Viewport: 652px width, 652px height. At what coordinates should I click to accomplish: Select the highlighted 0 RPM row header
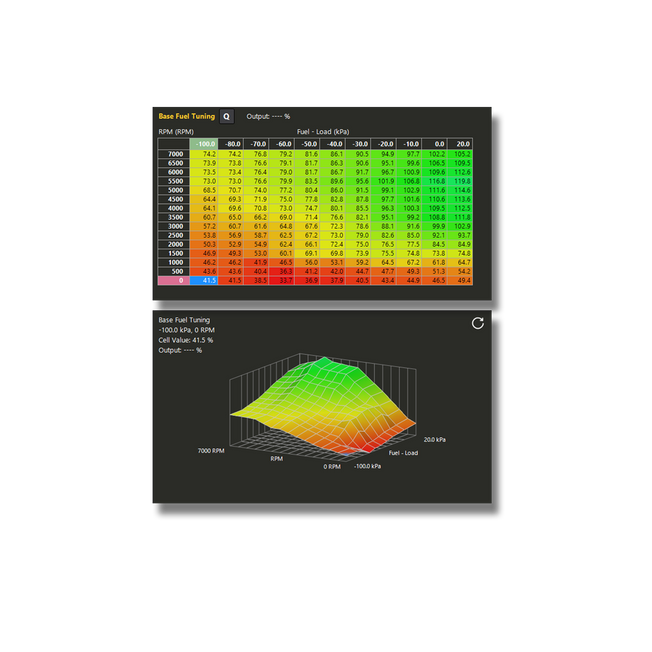click(x=173, y=281)
